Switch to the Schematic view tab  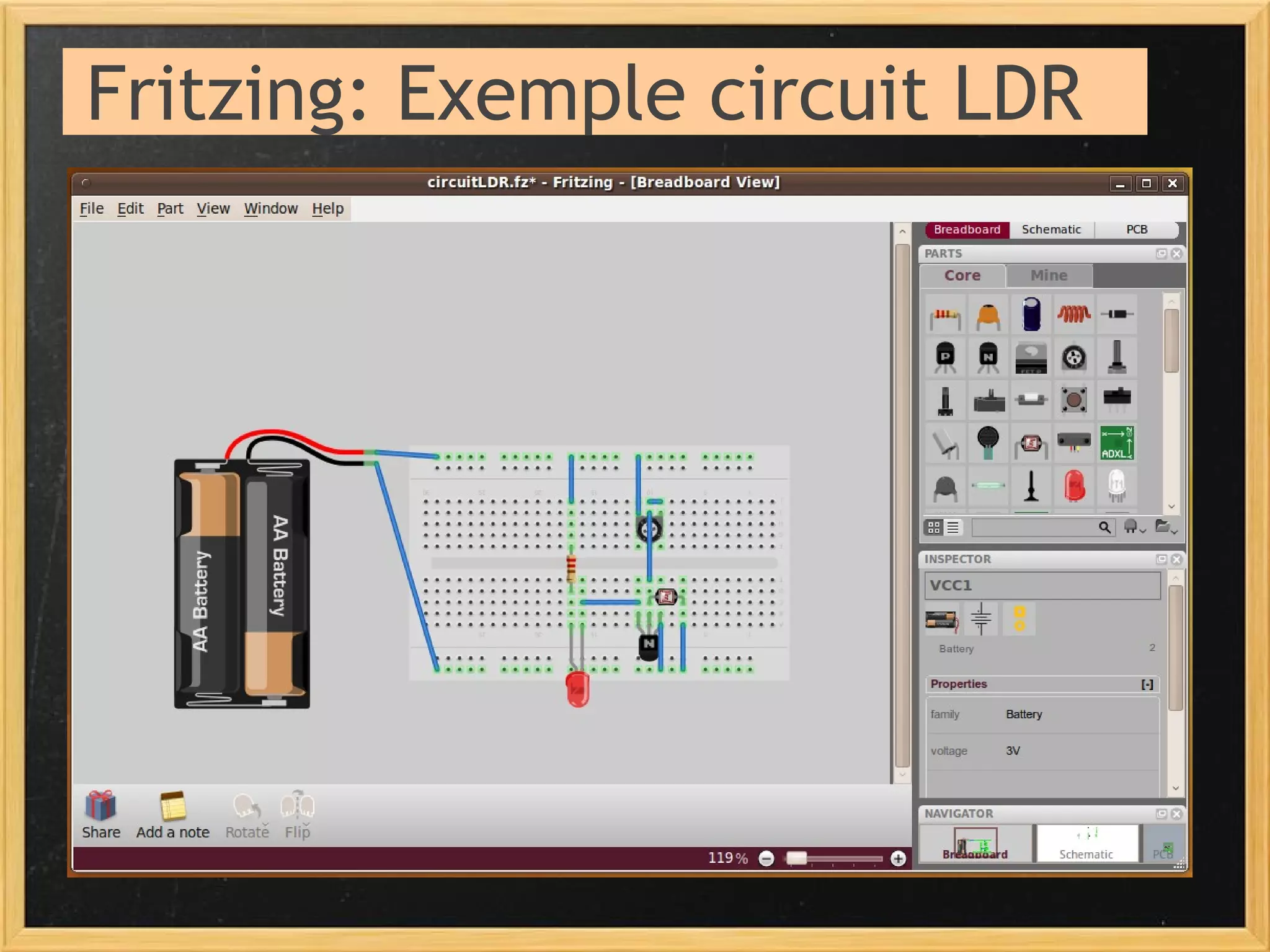(1051, 229)
